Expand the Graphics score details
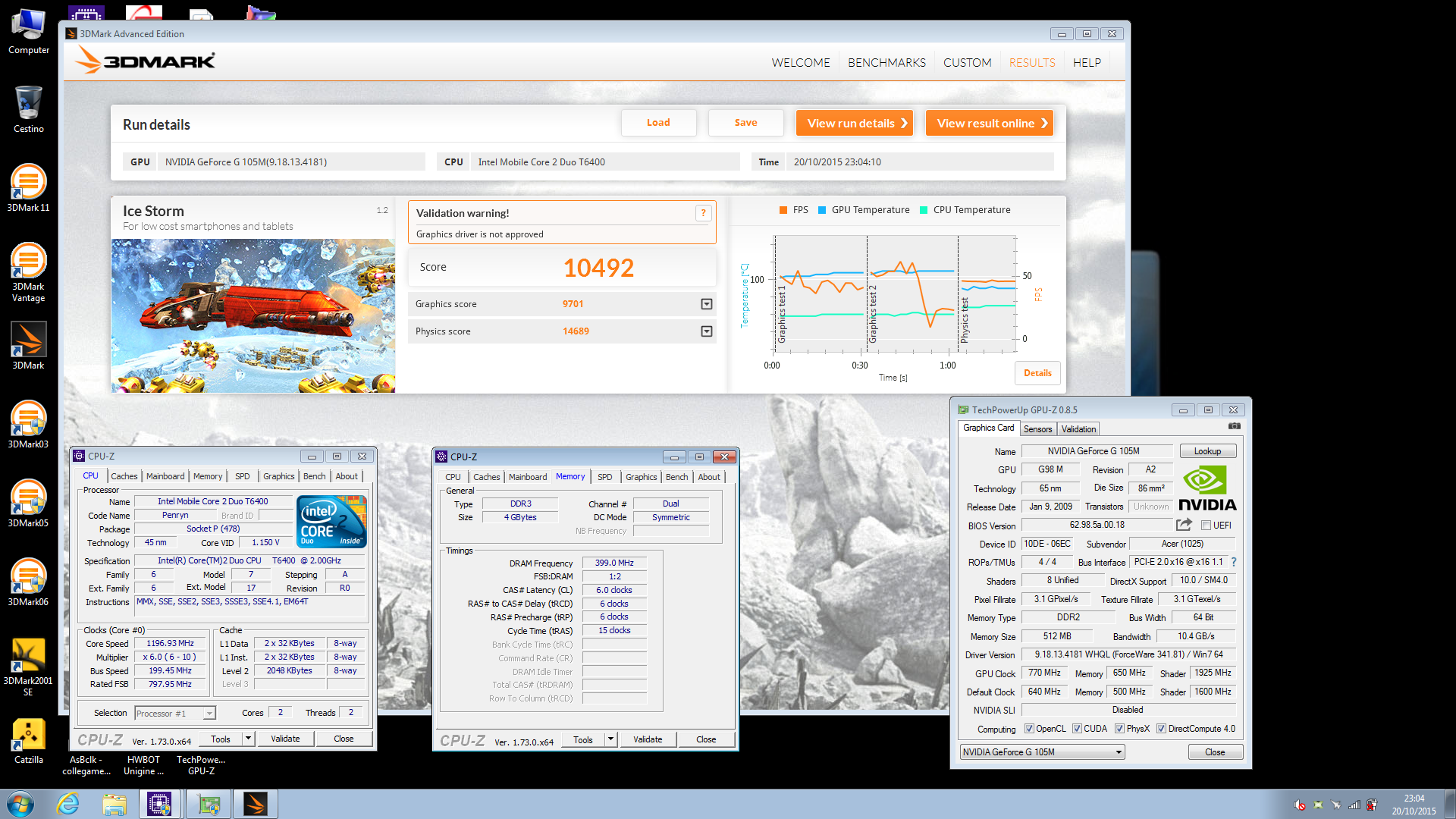Screen dimensions: 1456x819 706,304
